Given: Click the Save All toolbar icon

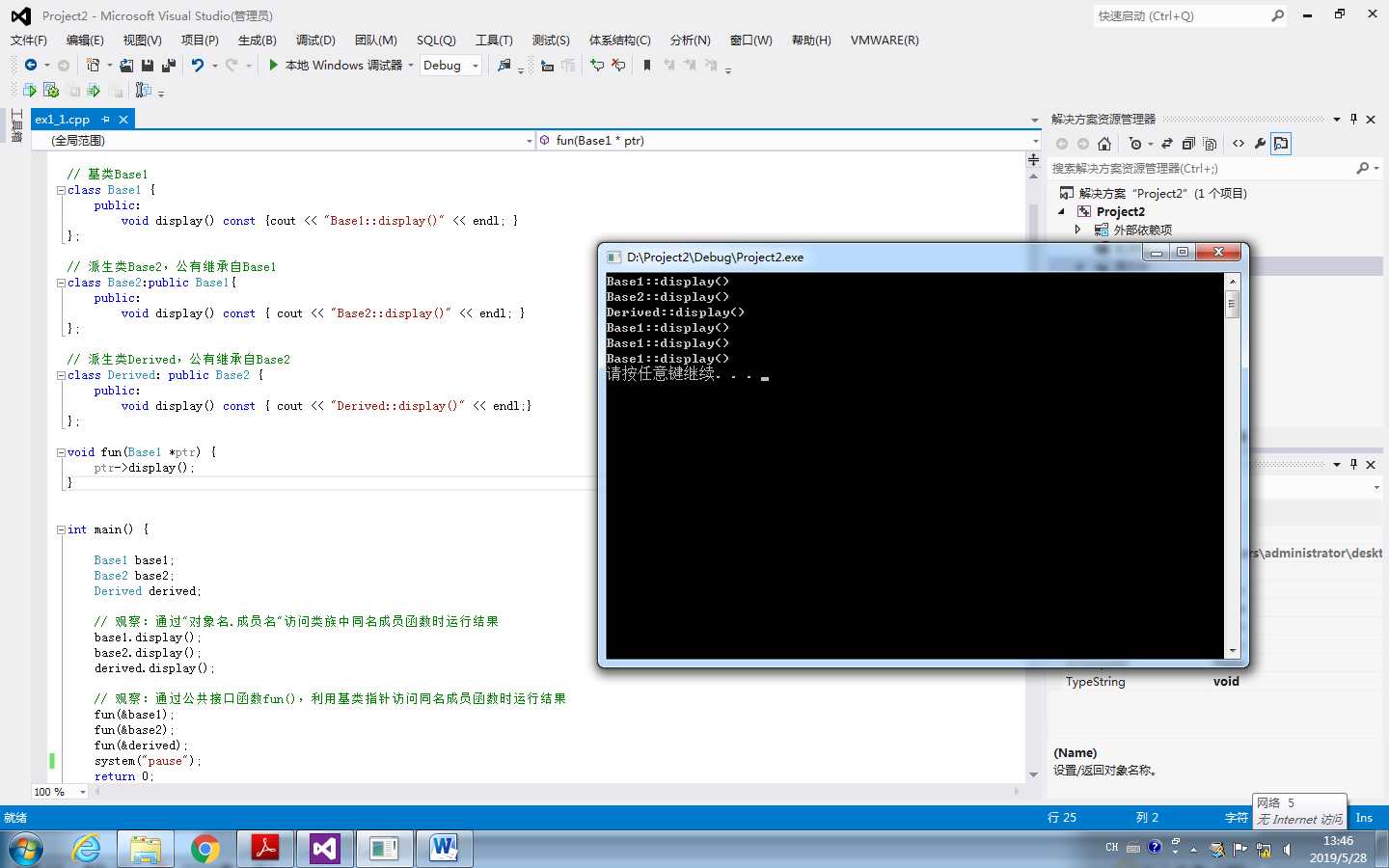Looking at the screenshot, I should click(x=169, y=65).
